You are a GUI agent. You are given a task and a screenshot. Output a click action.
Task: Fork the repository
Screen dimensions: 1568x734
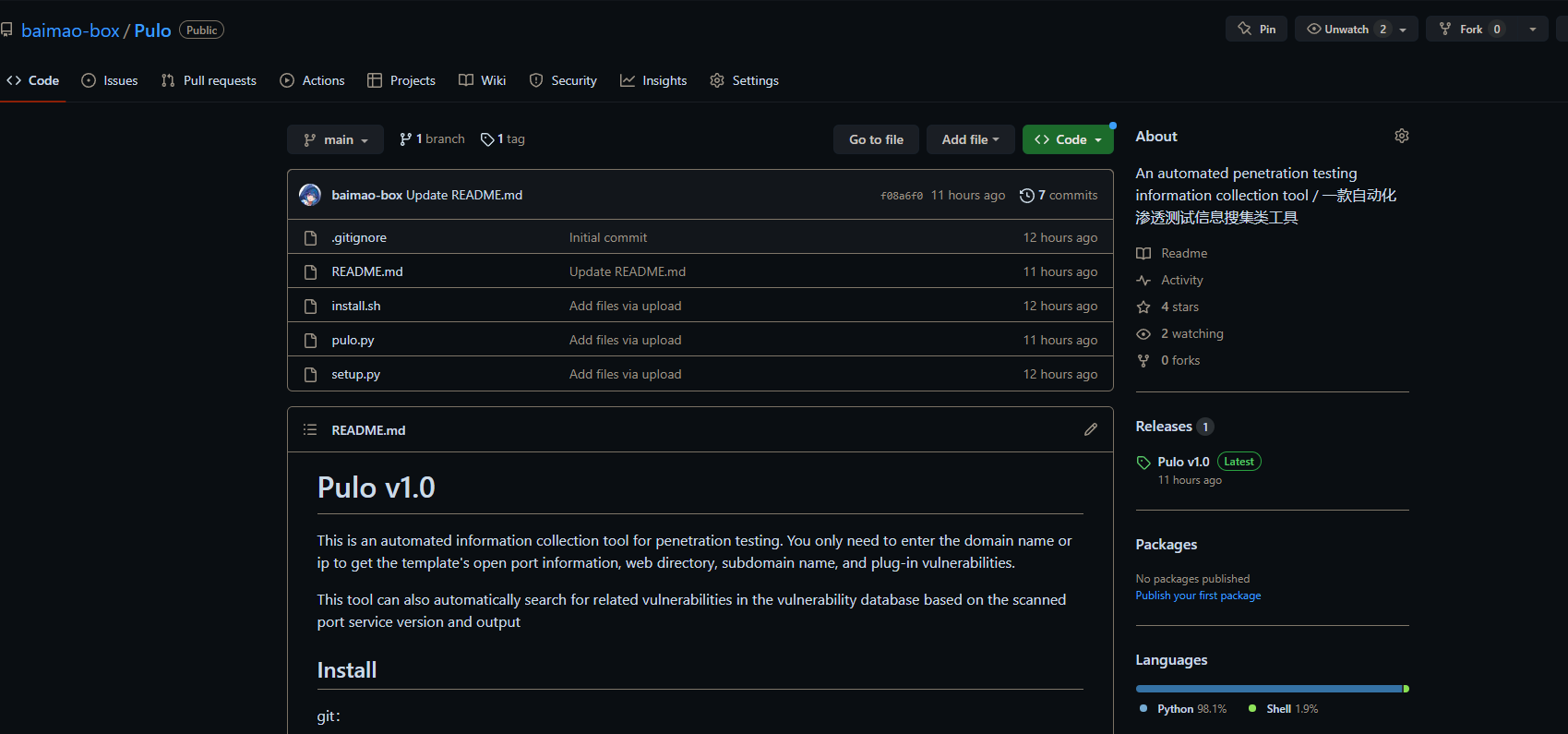pyautogui.click(x=1471, y=29)
